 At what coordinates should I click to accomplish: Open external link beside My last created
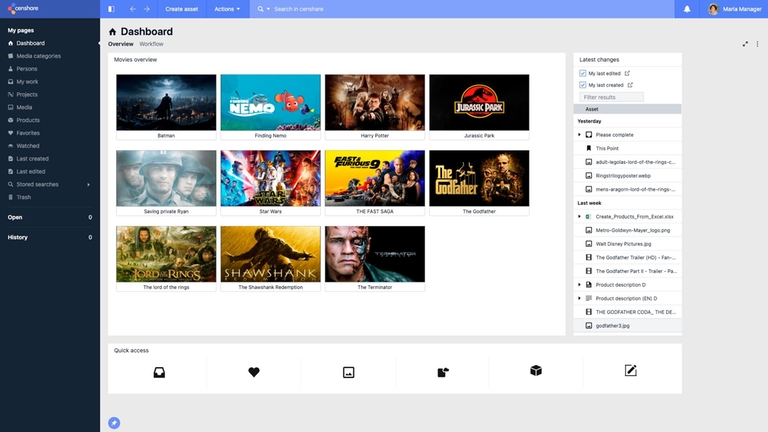pos(630,85)
